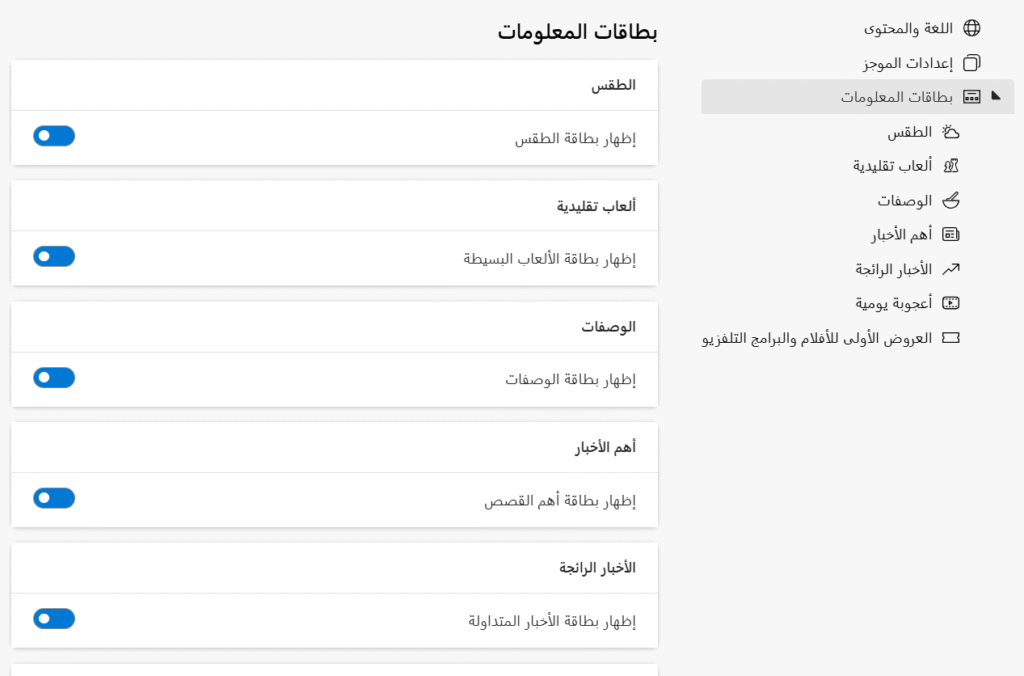Toggle off the recipes card (بطاقة الوصفات) switch
Viewport: 1024px width, 676px height.
click(54, 378)
